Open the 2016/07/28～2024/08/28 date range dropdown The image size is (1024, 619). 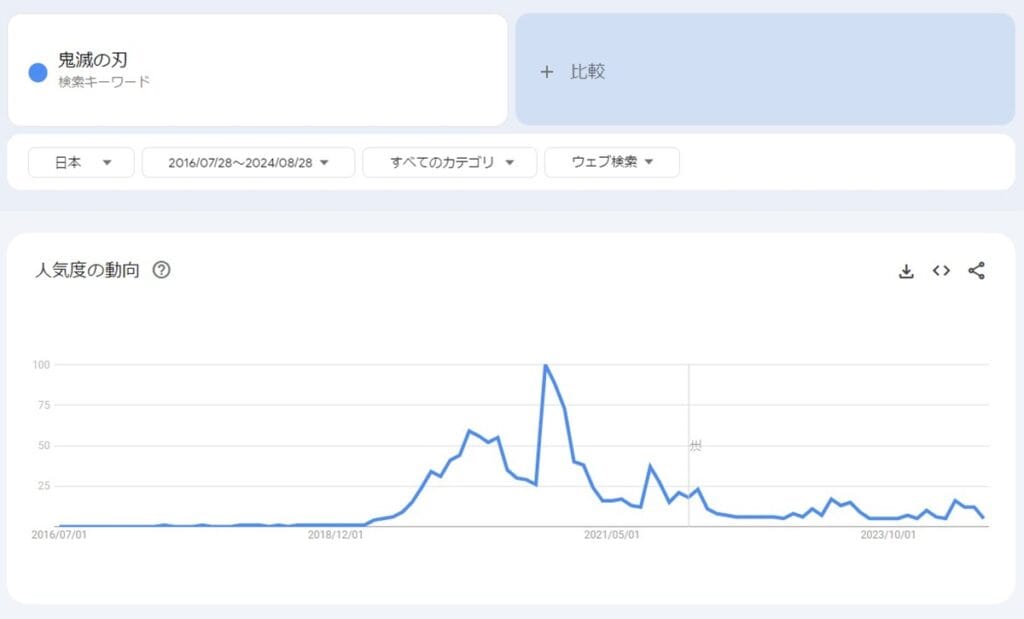pos(248,162)
